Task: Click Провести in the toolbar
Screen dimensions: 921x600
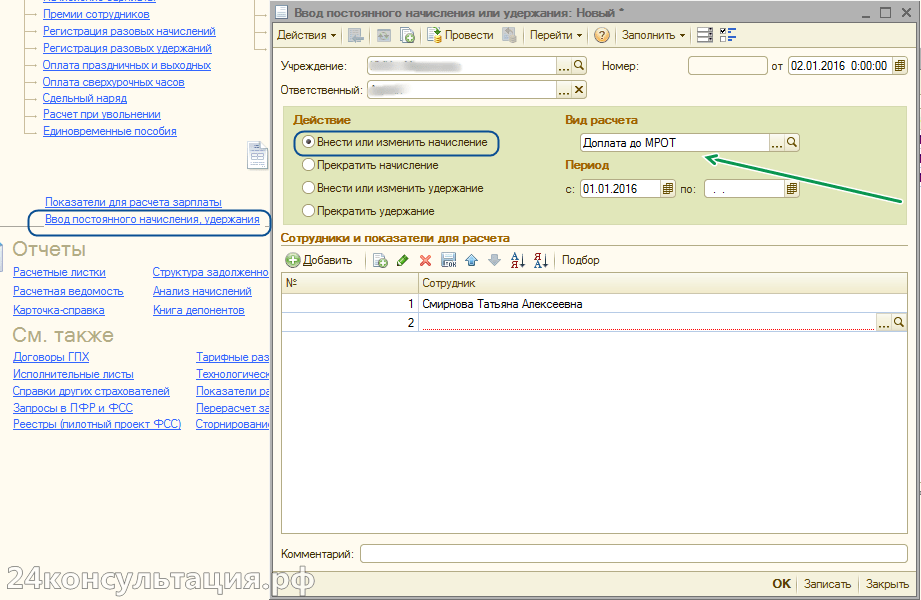Action: (460, 35)
